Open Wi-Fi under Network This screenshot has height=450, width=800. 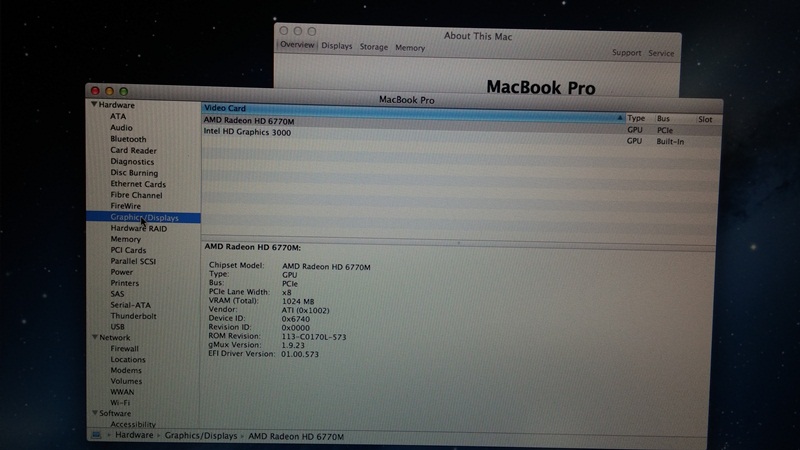pos(121,403)
